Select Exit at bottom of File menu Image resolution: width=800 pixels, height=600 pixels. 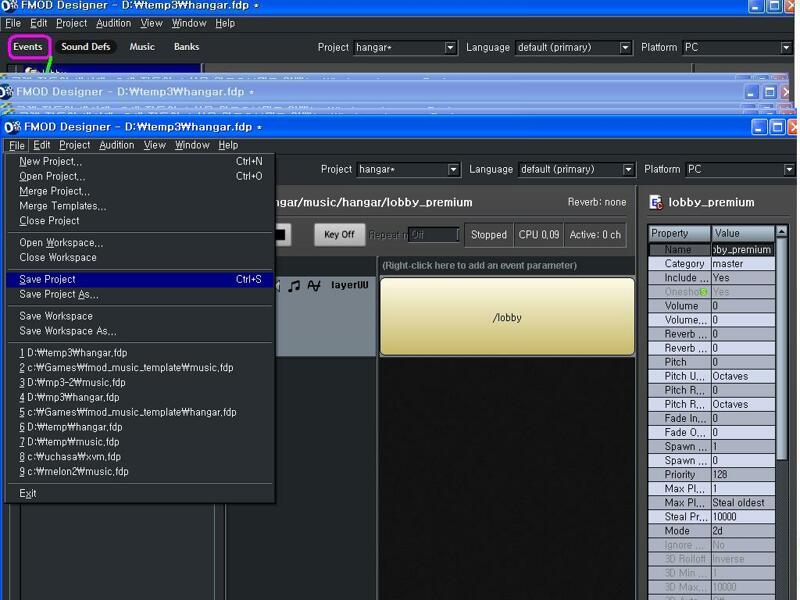[x=140, y=494]
